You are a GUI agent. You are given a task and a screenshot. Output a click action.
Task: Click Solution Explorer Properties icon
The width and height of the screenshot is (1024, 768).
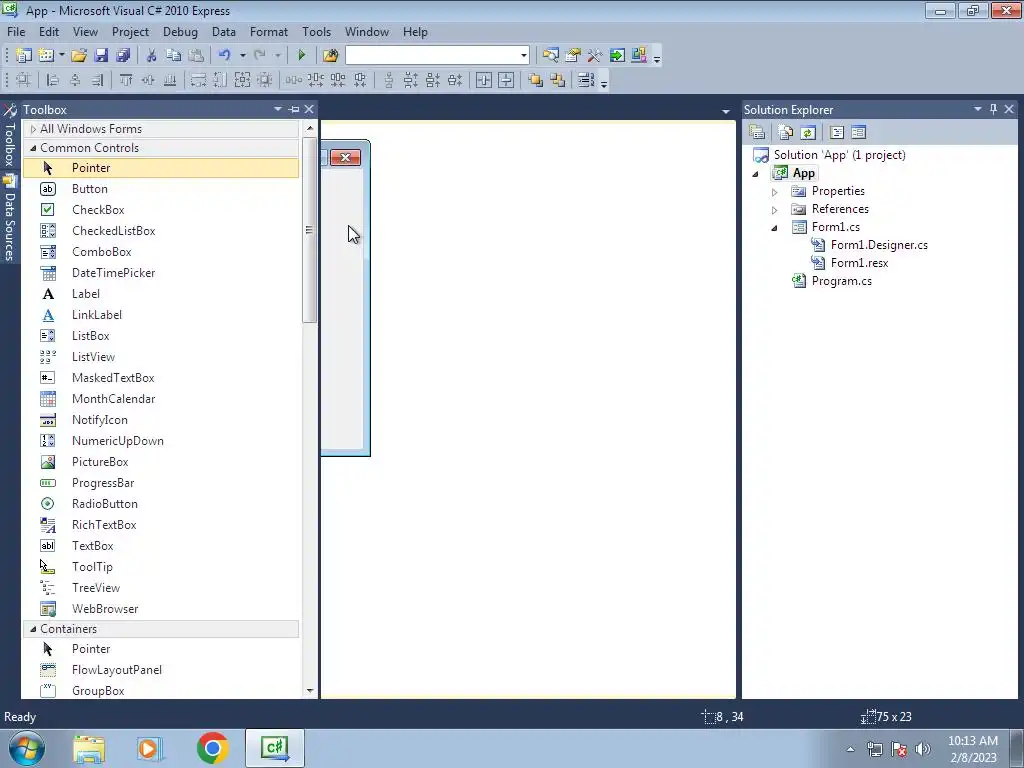[757, 133]
